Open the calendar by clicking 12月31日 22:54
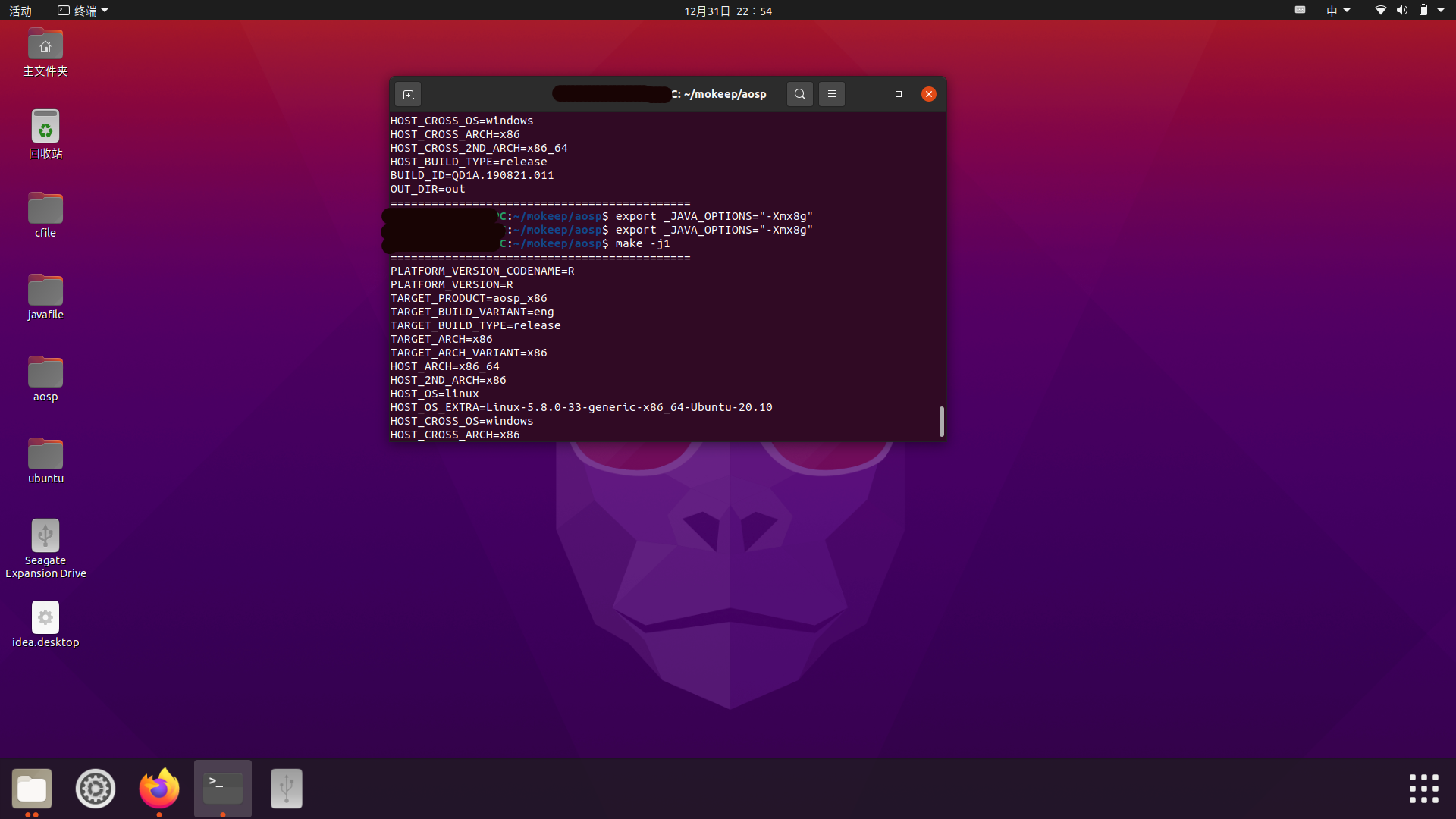The image size is (1456, 819). [x=726, y=11]
